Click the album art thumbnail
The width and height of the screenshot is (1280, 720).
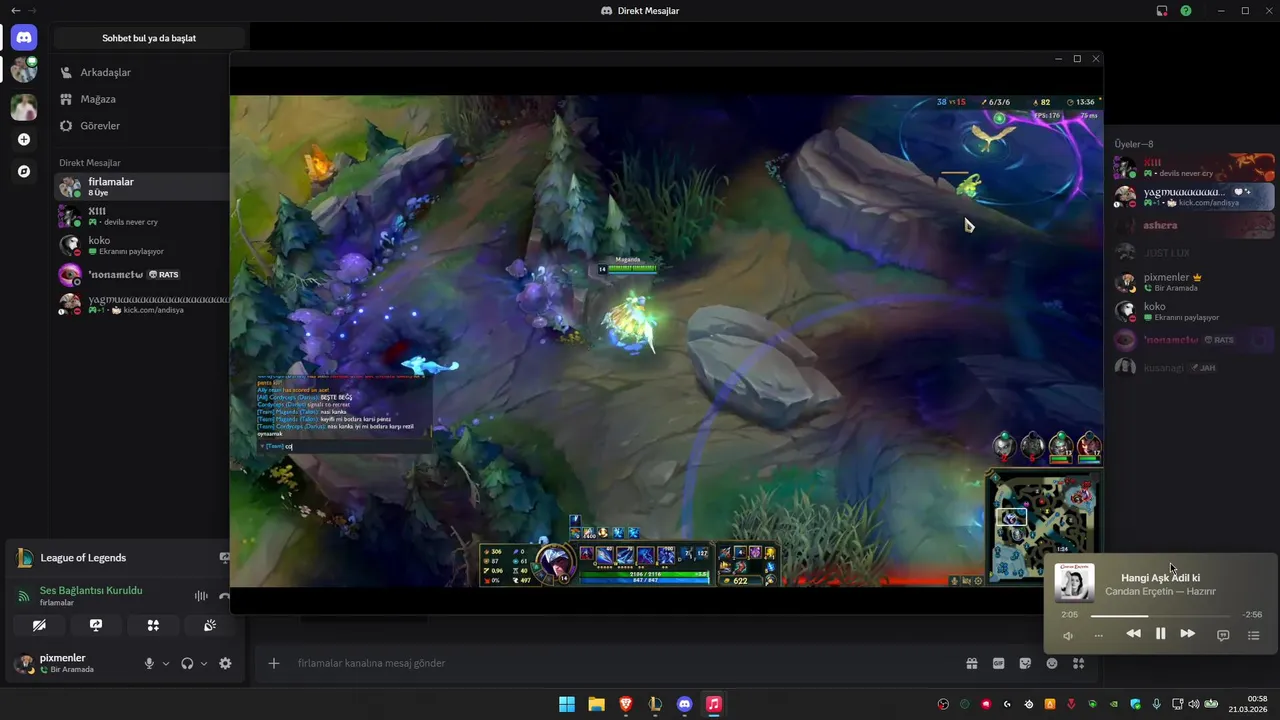coord(1075,583)
